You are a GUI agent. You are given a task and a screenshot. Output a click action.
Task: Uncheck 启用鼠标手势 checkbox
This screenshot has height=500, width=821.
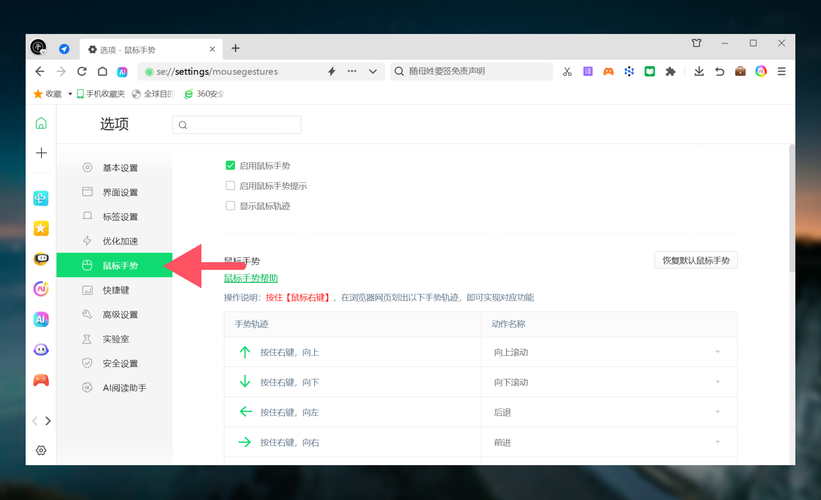[x=230, y=165]
